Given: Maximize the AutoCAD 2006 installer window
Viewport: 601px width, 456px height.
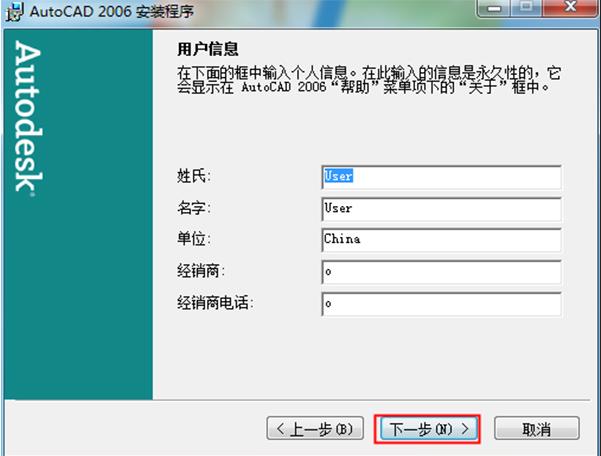Looking at the screenshot, I should (x=526, y=8).
